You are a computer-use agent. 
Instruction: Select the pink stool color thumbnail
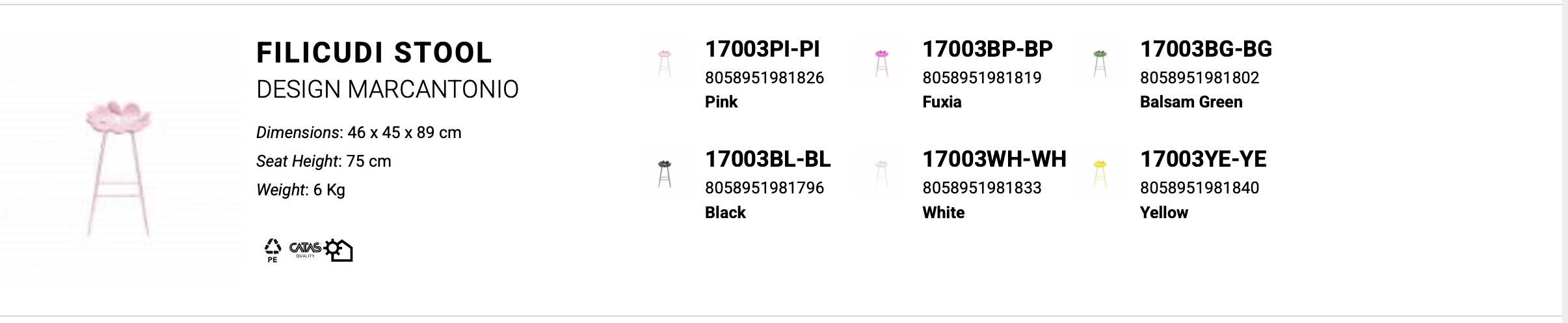pos(664,63)
